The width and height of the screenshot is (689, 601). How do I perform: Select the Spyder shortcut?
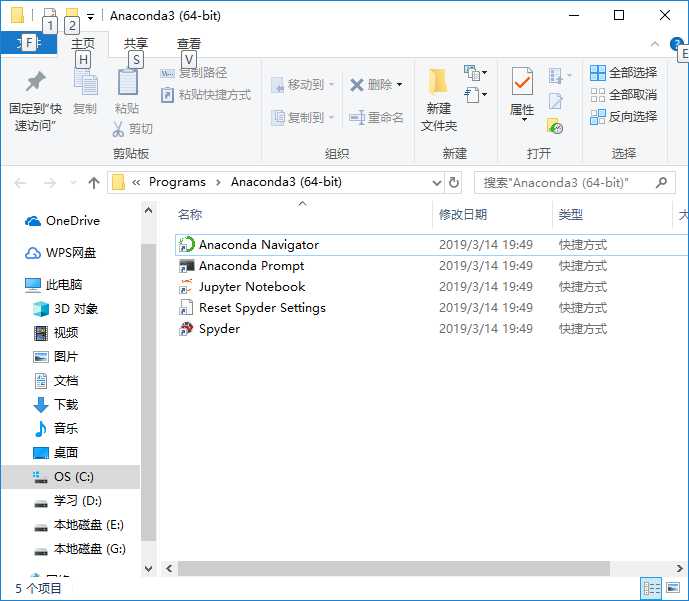pos(432,329)
